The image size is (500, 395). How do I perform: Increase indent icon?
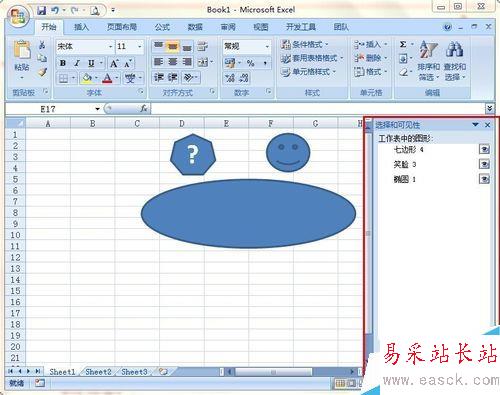tap(173, 78)
